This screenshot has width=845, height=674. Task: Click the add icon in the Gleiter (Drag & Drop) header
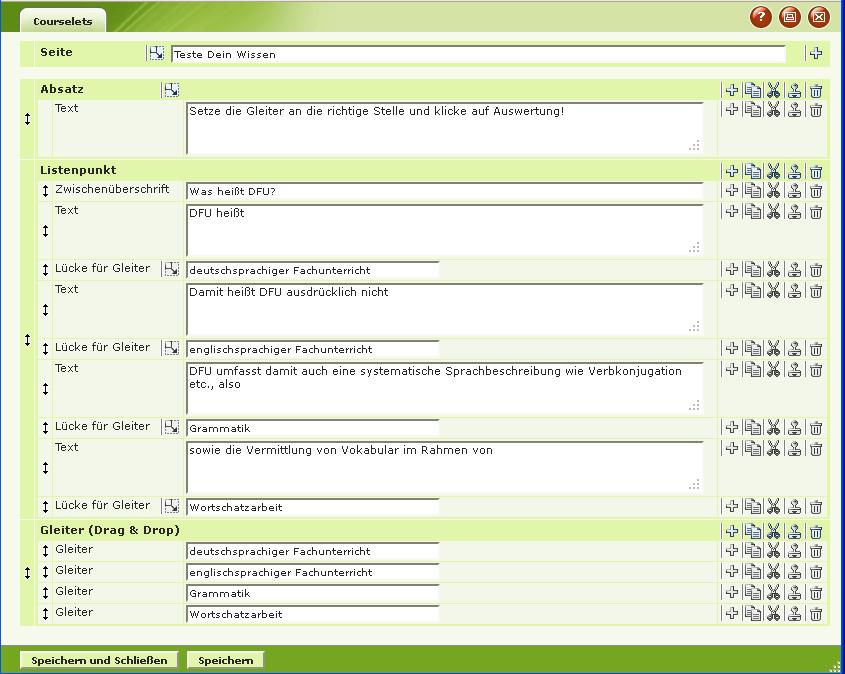(x=731, y=531)
